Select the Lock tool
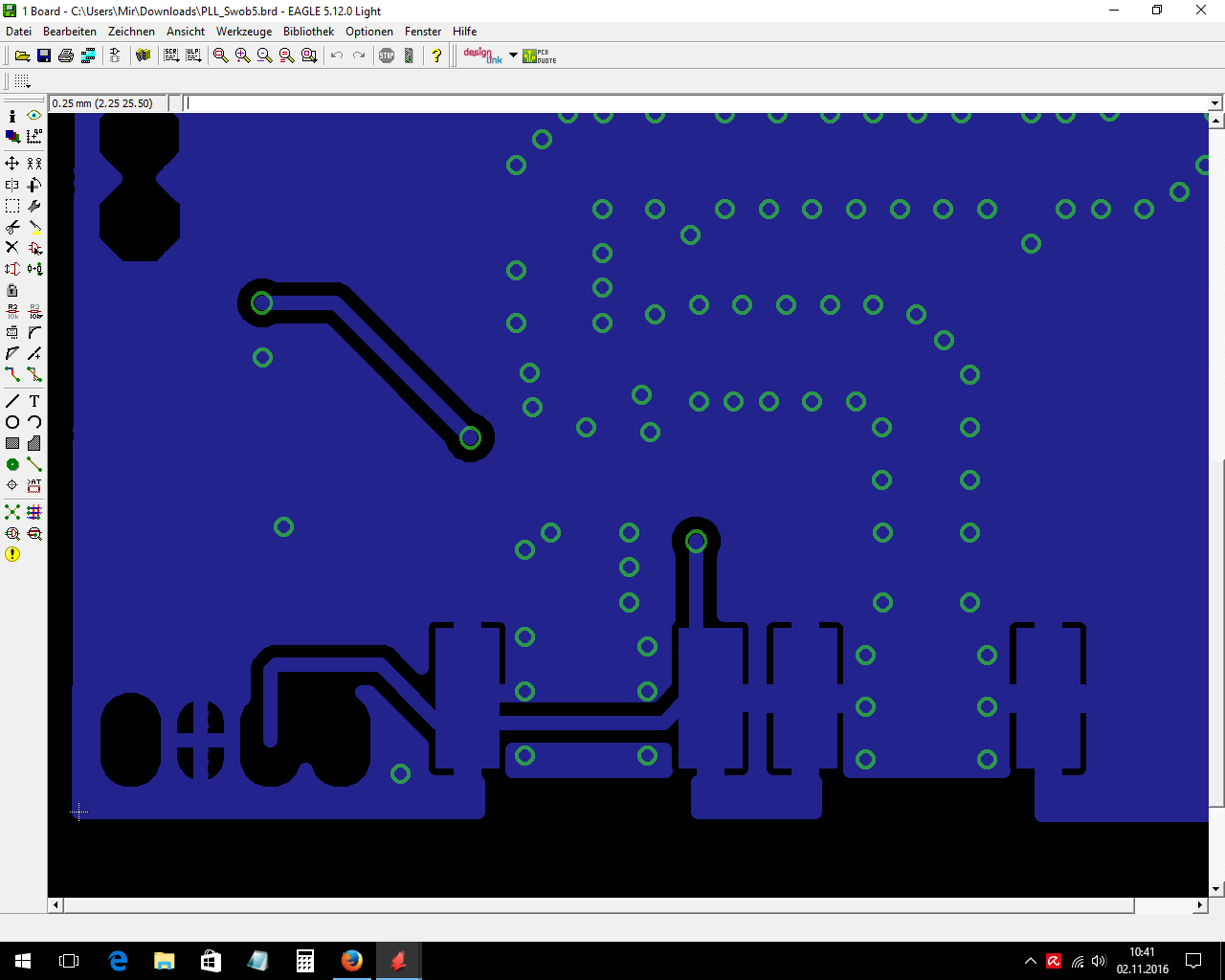This screenshot has height=980, width=1225. [12, 290]
